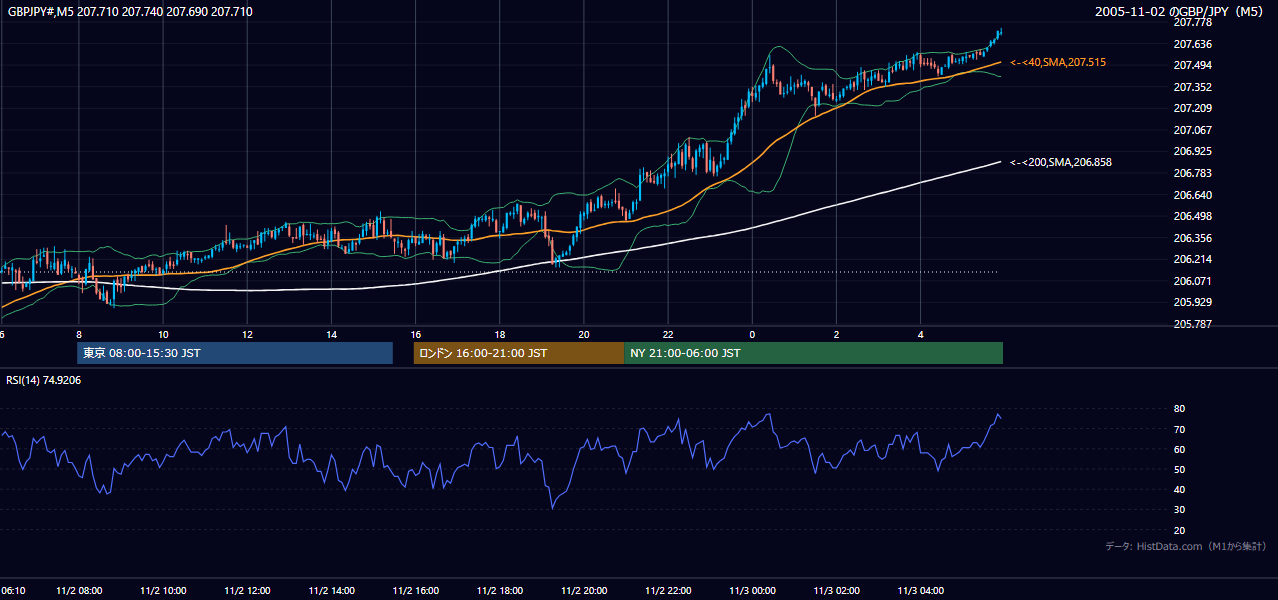Screen dimensions: 1278x600
Task: Click RSI scale value 30
Action: click(1180, 510)
